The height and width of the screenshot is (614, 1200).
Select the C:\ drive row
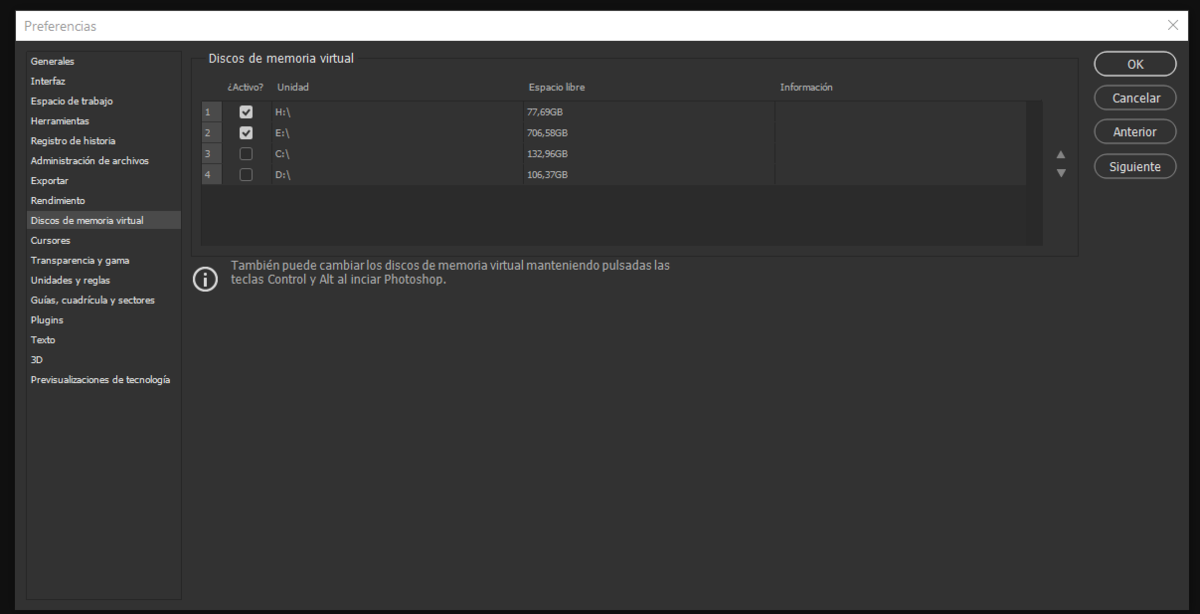[614, 153]
